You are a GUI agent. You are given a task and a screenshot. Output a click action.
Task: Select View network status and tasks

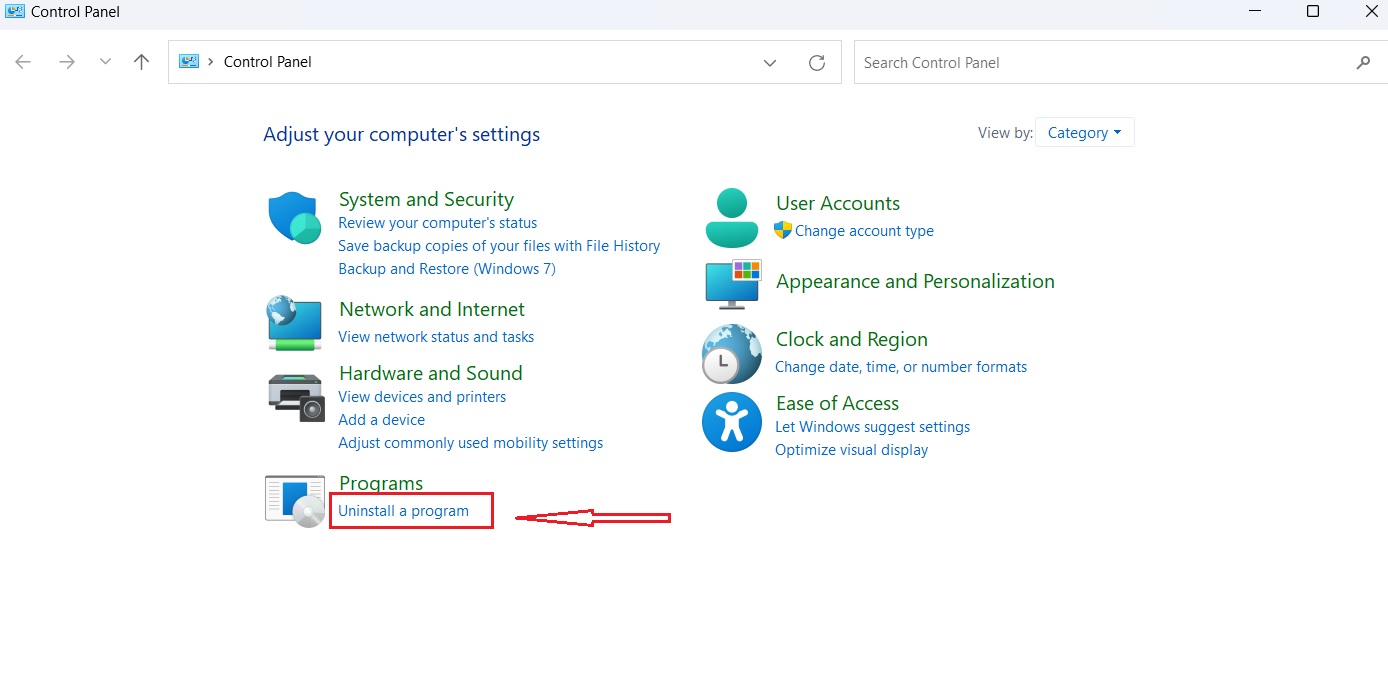tap(436, 337)
